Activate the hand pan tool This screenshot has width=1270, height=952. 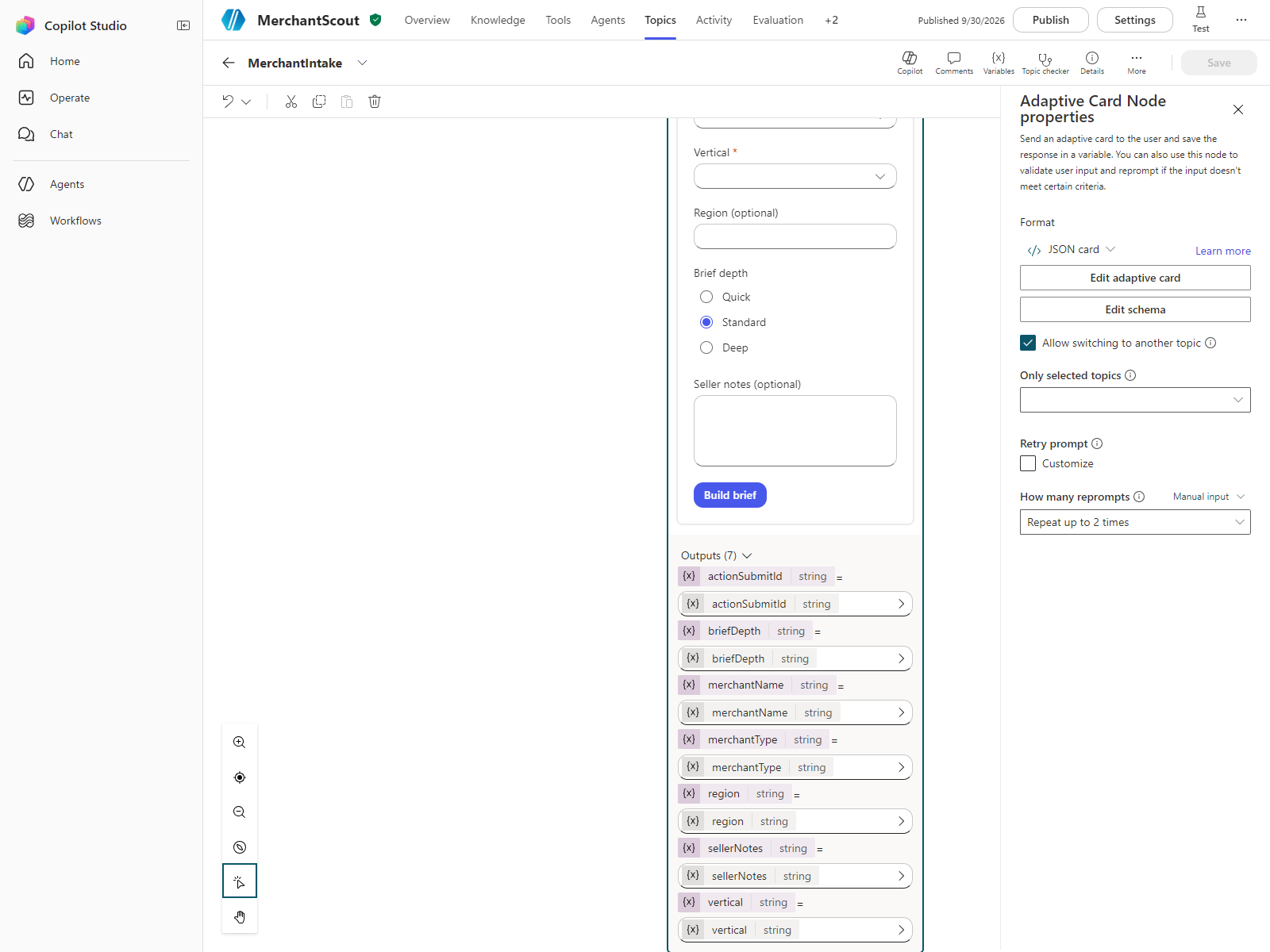click(x=240, y=917)
